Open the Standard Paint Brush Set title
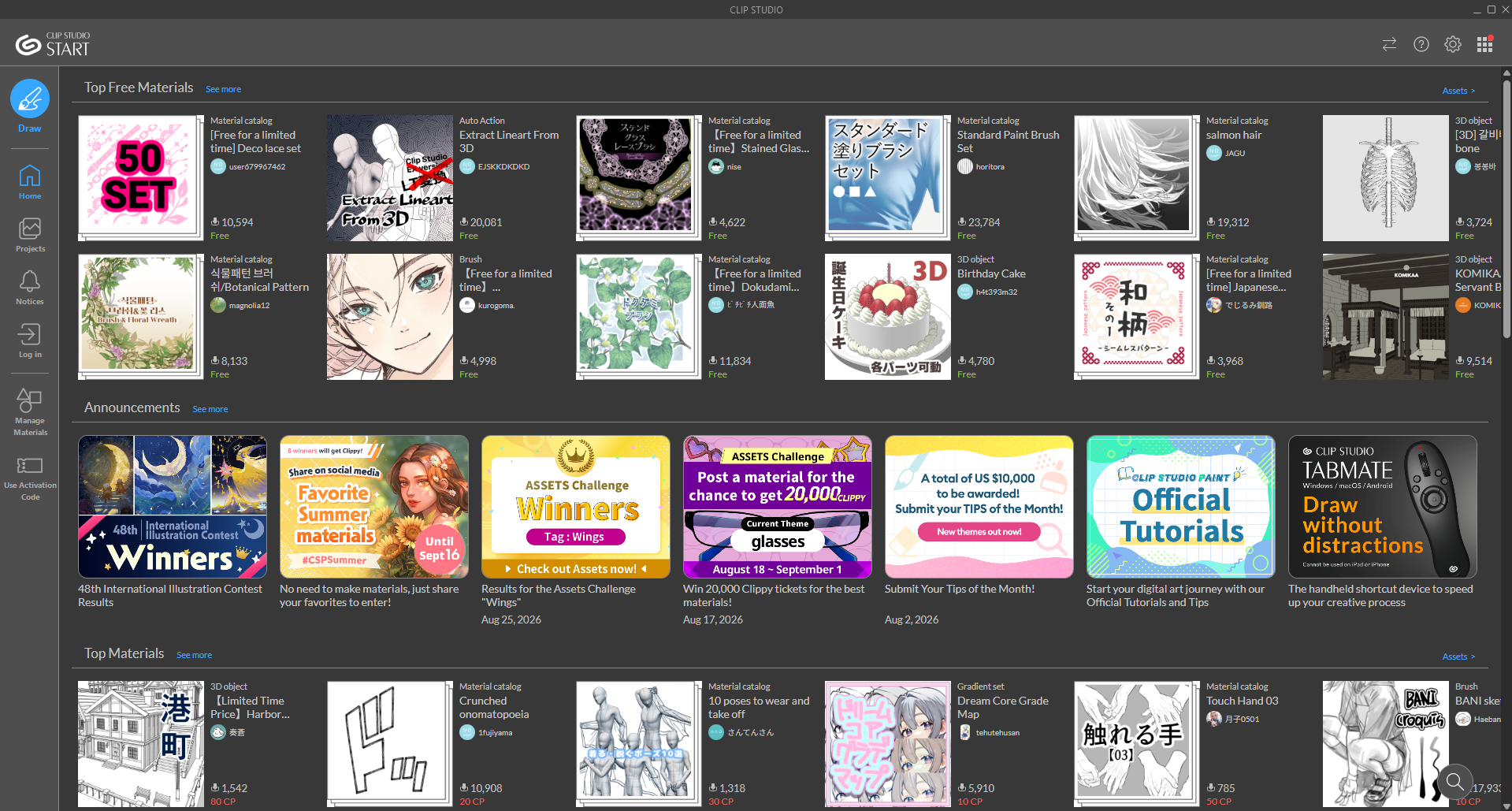Image resolution: width=1512 pixels, height=811 pixels. (x=1009, y=142)
